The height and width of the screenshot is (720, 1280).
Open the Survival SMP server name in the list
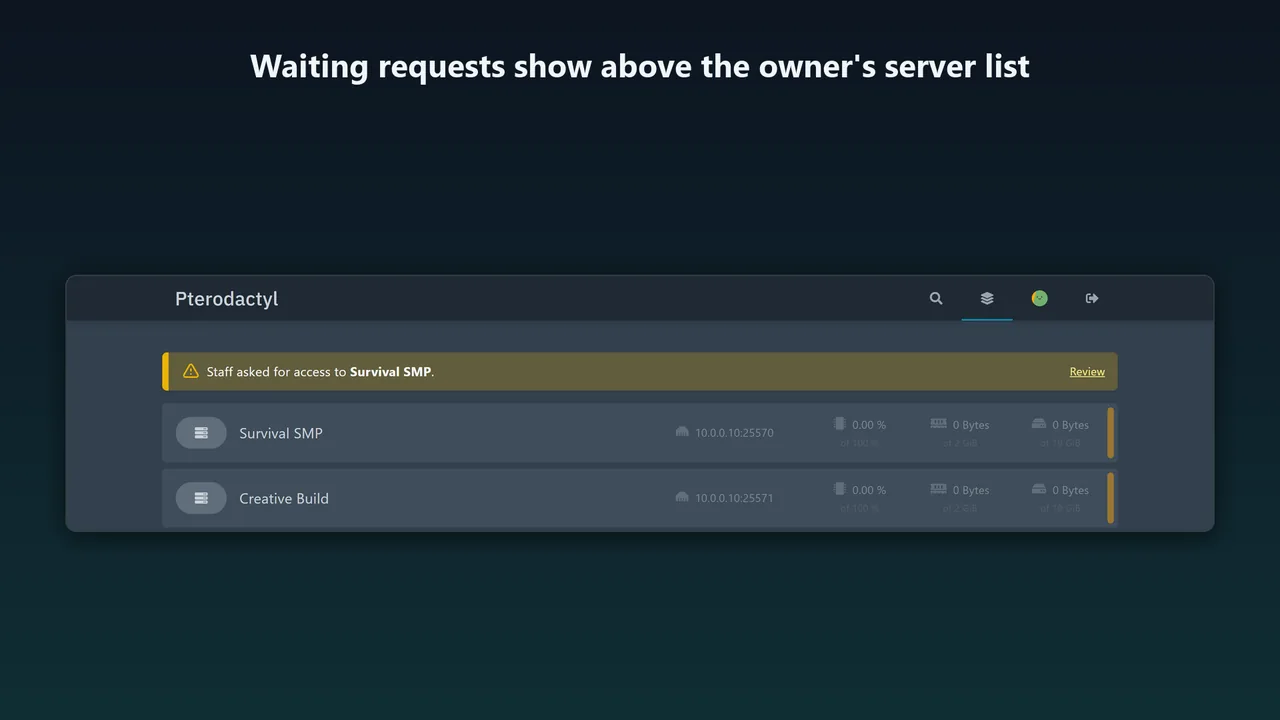281,433
